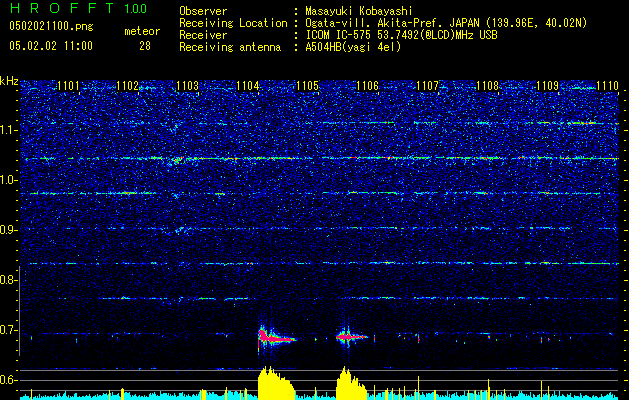Click the 1.0 kHz frequency axis label

[x=7, y=180]
